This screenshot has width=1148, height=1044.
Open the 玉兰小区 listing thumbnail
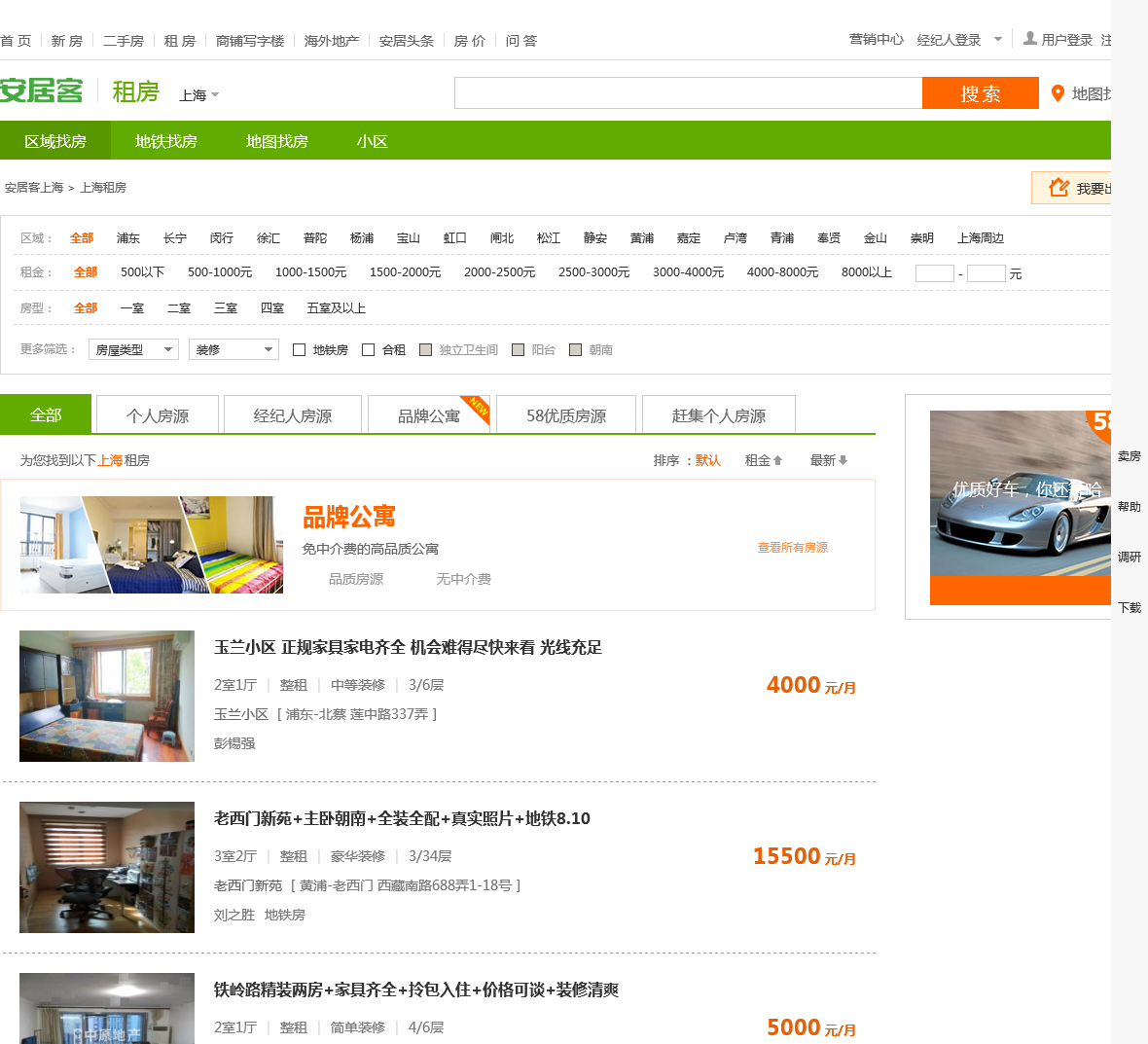coord(107,697)
